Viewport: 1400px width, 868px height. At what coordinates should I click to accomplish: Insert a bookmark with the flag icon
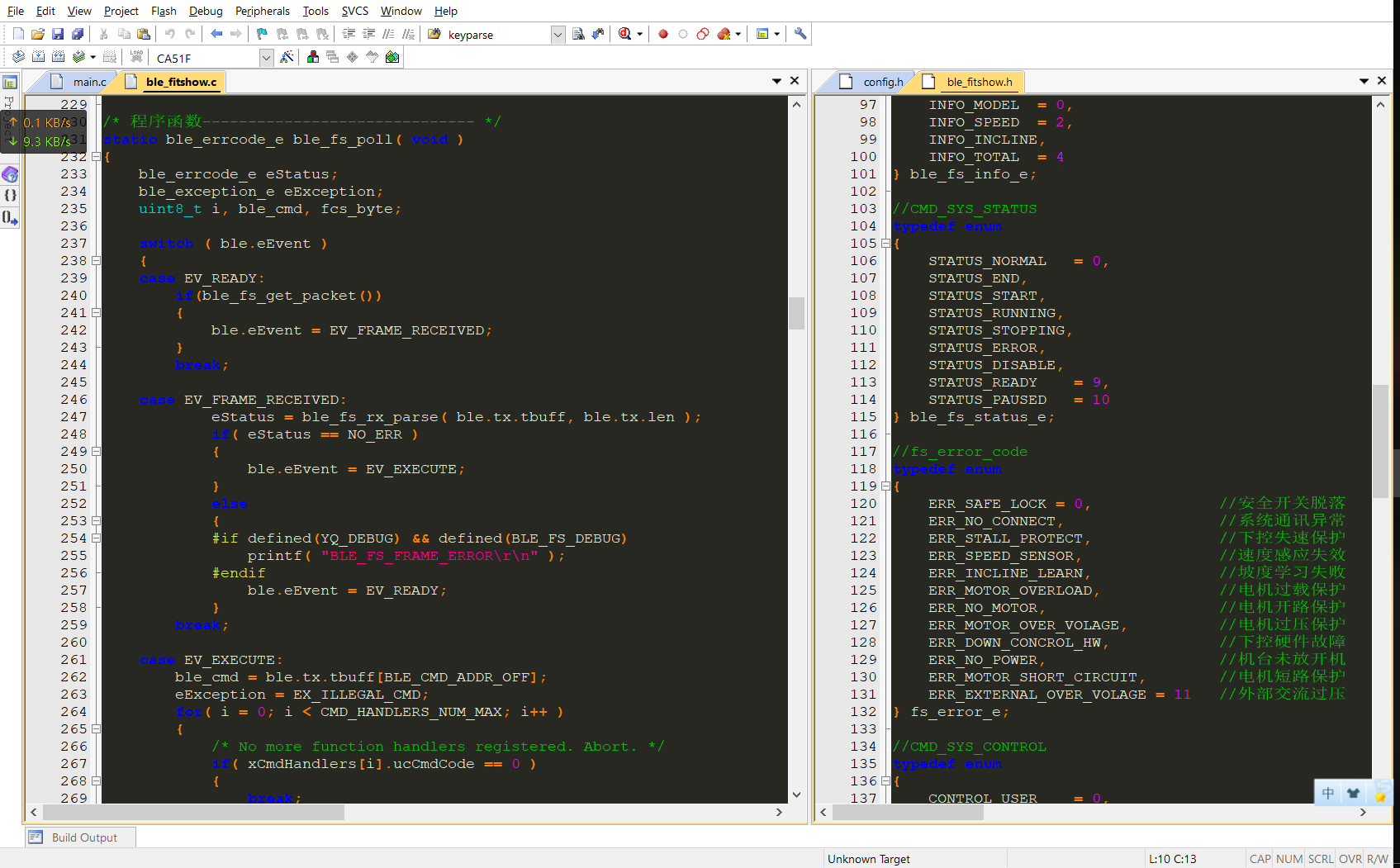coord(262,34)
